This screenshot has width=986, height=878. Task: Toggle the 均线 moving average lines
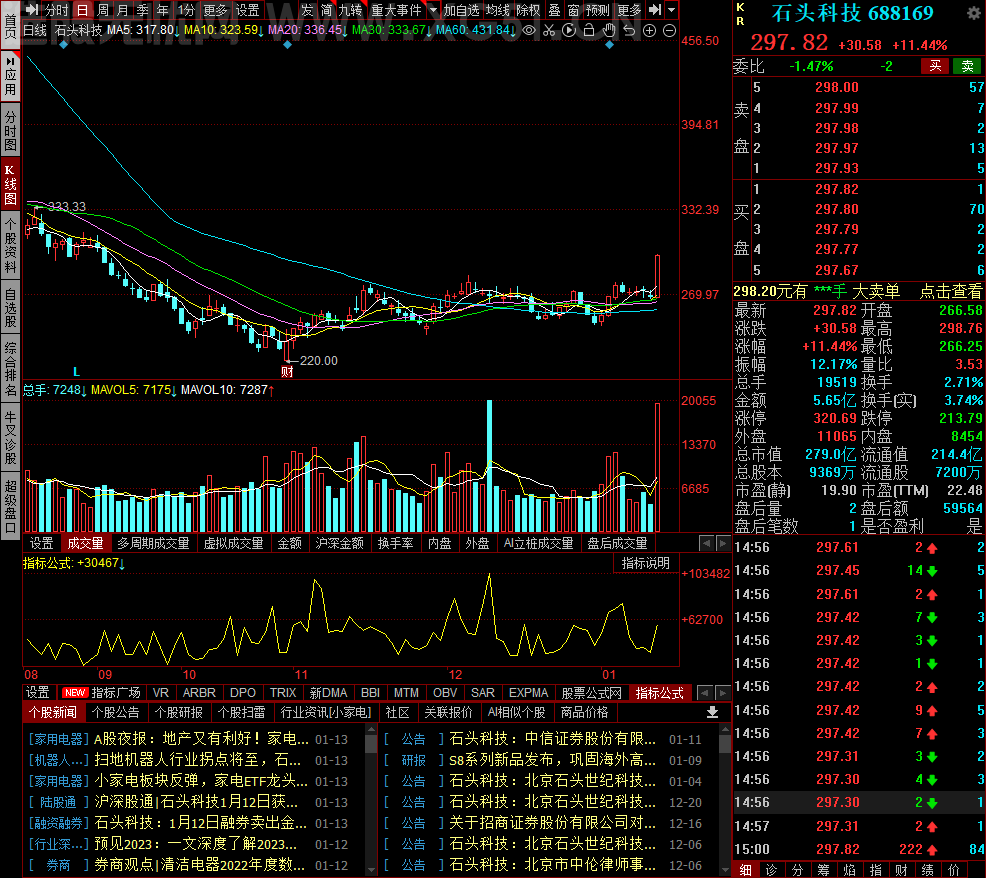pyautogui.click(x=498, y=10)
